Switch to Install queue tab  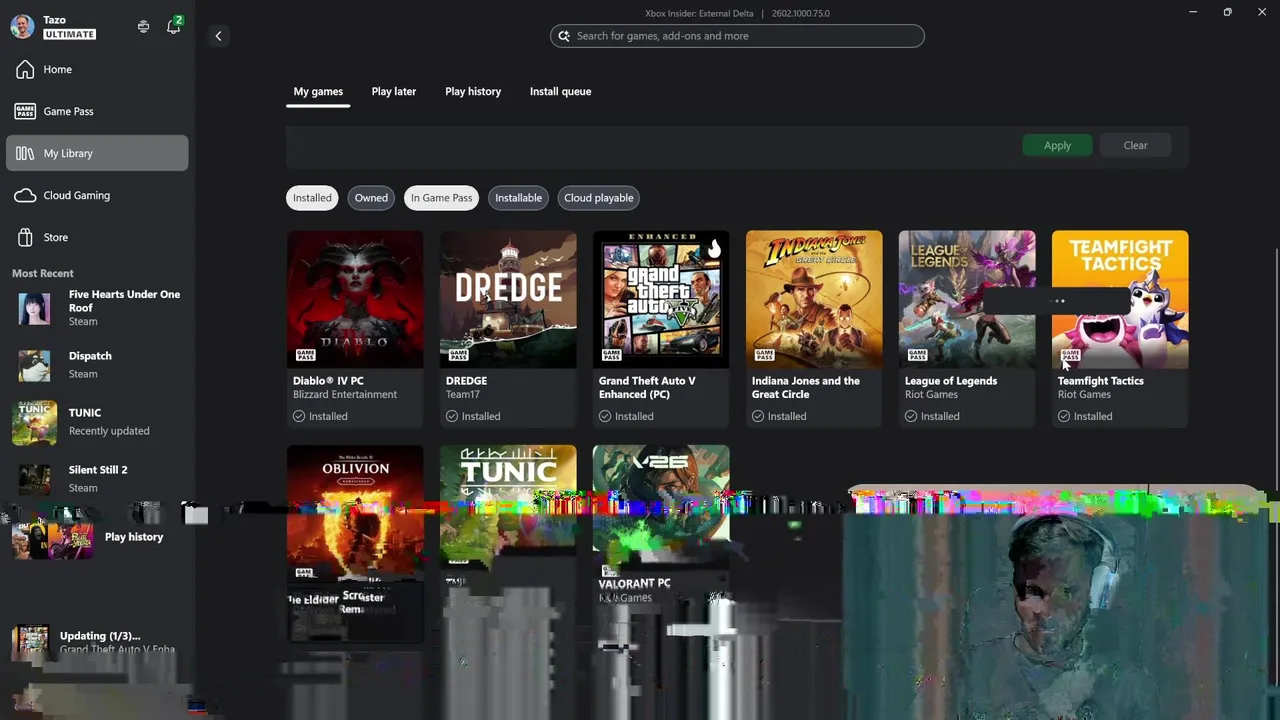(x=560, y=91)
